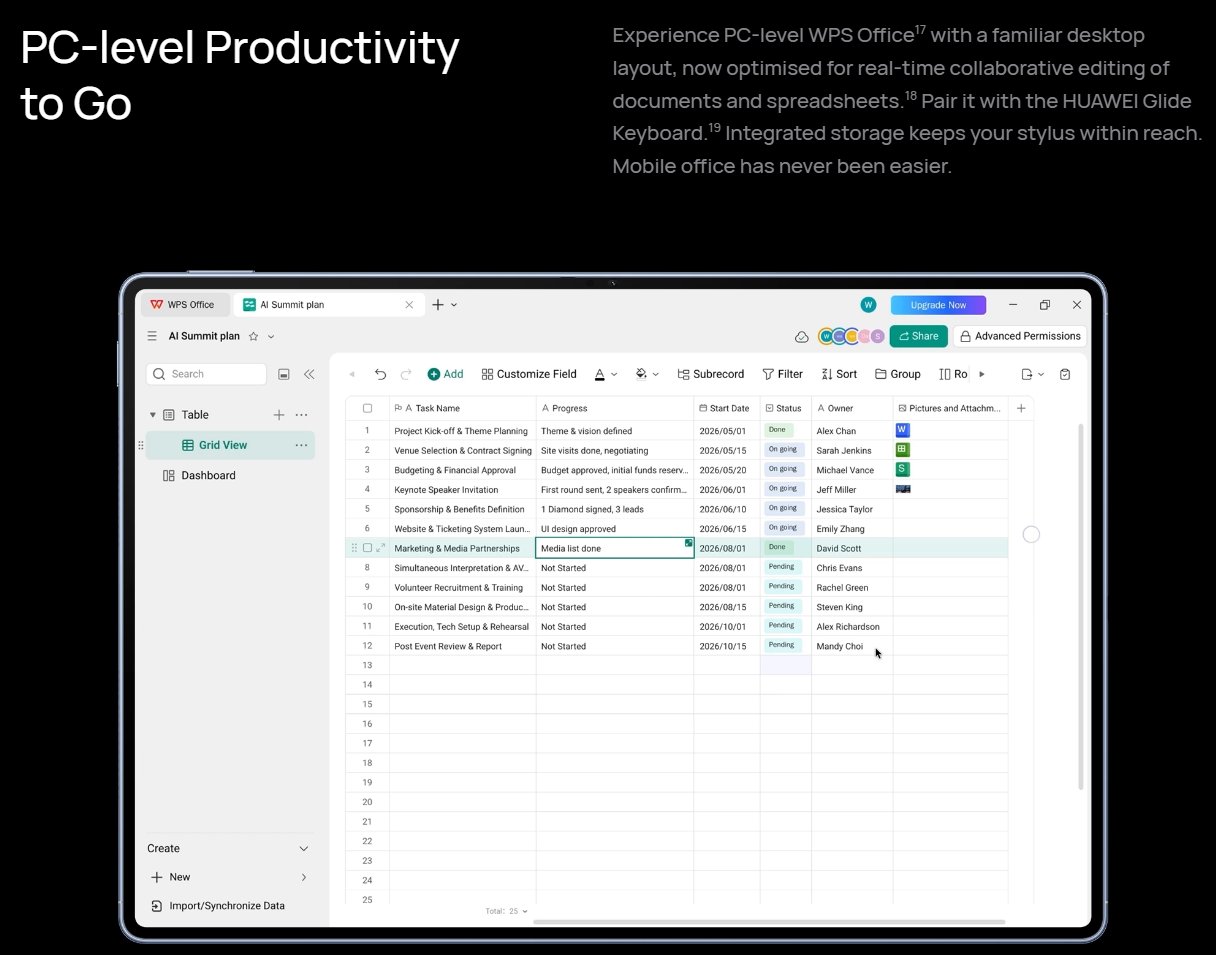Open the spreadsheet attachment in Sarah Jenkins' row
The height and width of the screenshot is (955, 1216).
click(x=902, y=450)
